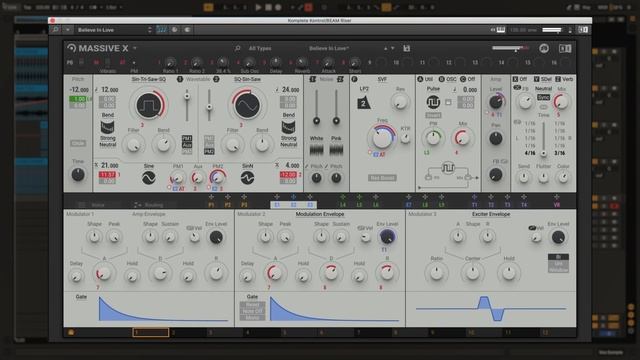Select oscillator 2 Bend mode icon
The image size is (640, 360).
coord(288,127)
